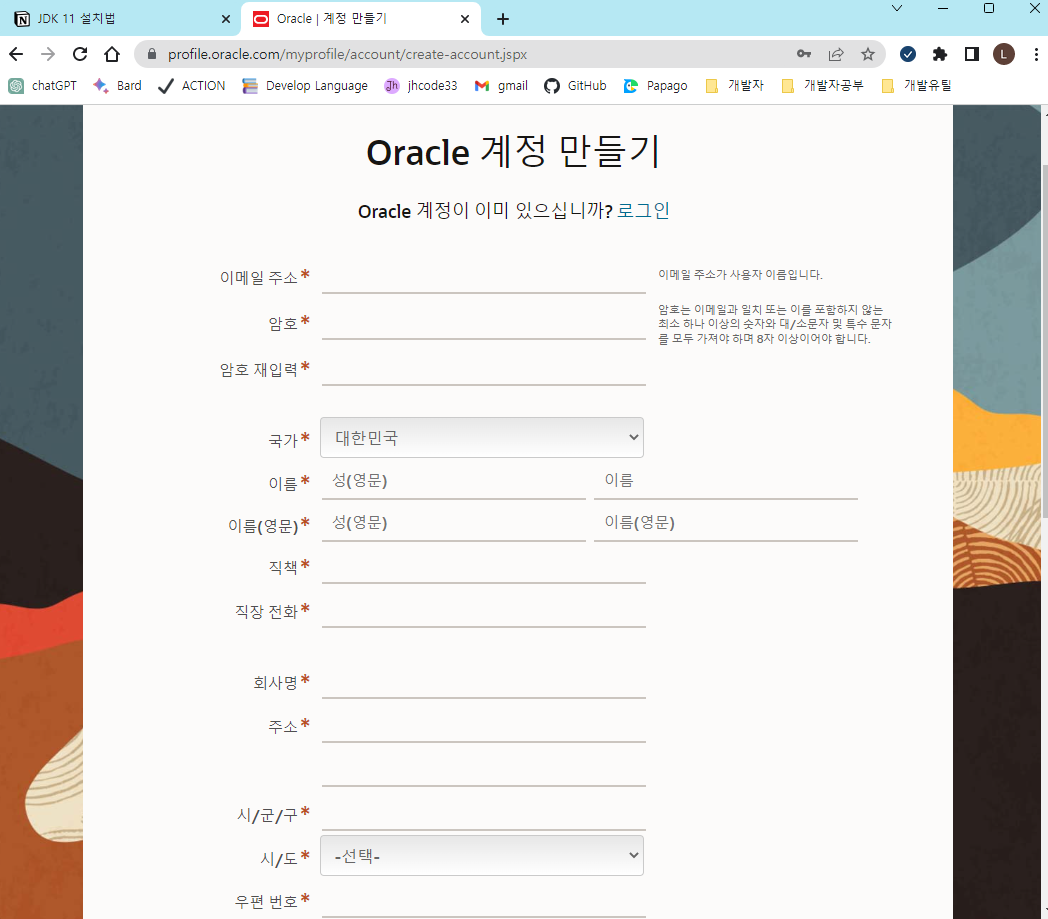Open chatGPT bookmark

(x=43, y=86)
